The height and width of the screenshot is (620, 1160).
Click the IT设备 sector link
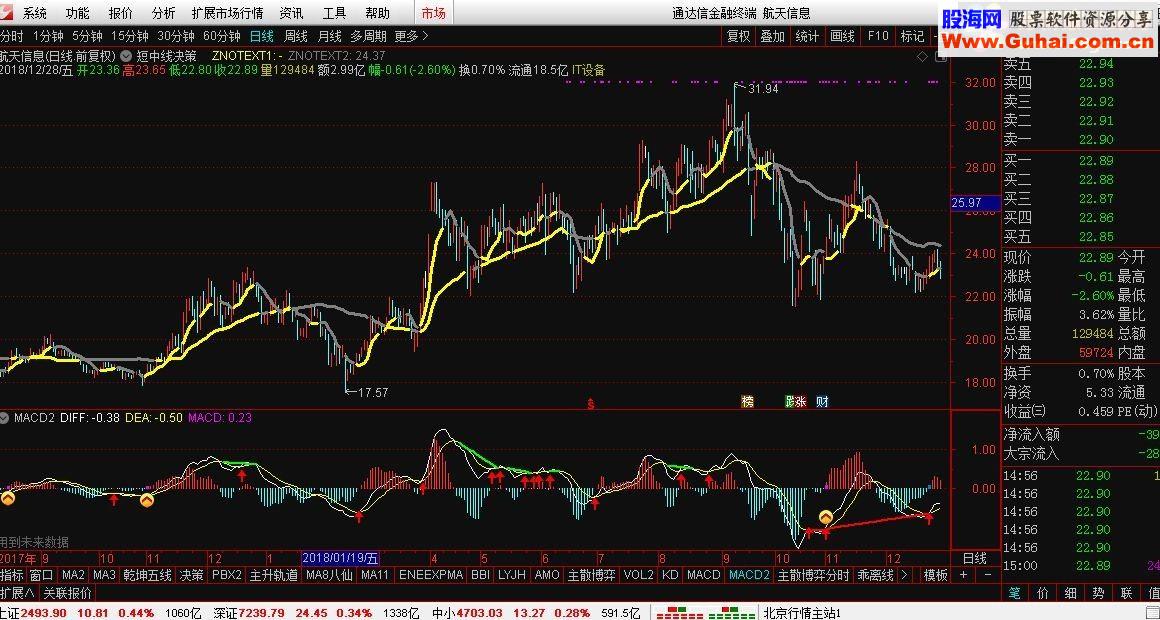pyautogui.click(x=589, y=70)
